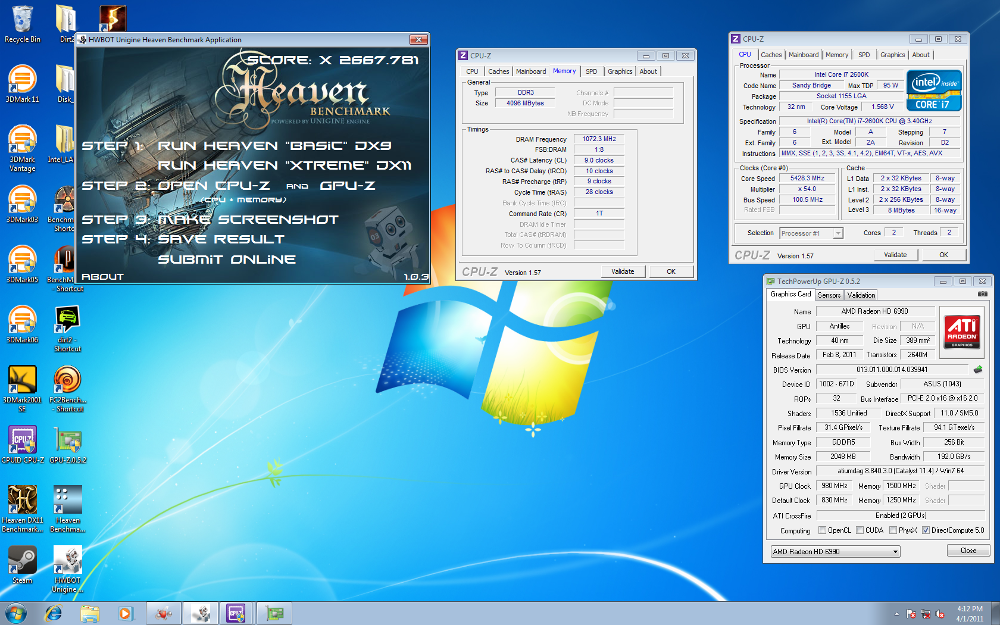Click OK in the CPU-Z Memory window
1000x625 pixels.
coord(671,272)
